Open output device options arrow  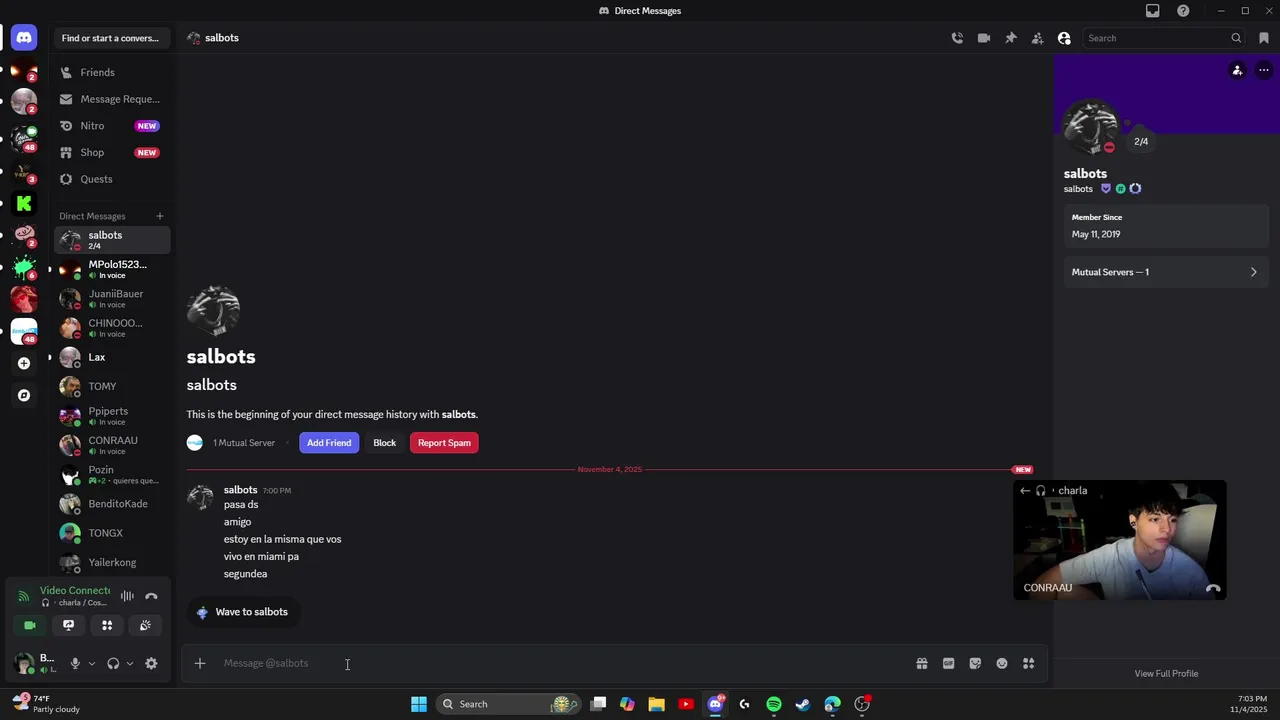point(130,663)
